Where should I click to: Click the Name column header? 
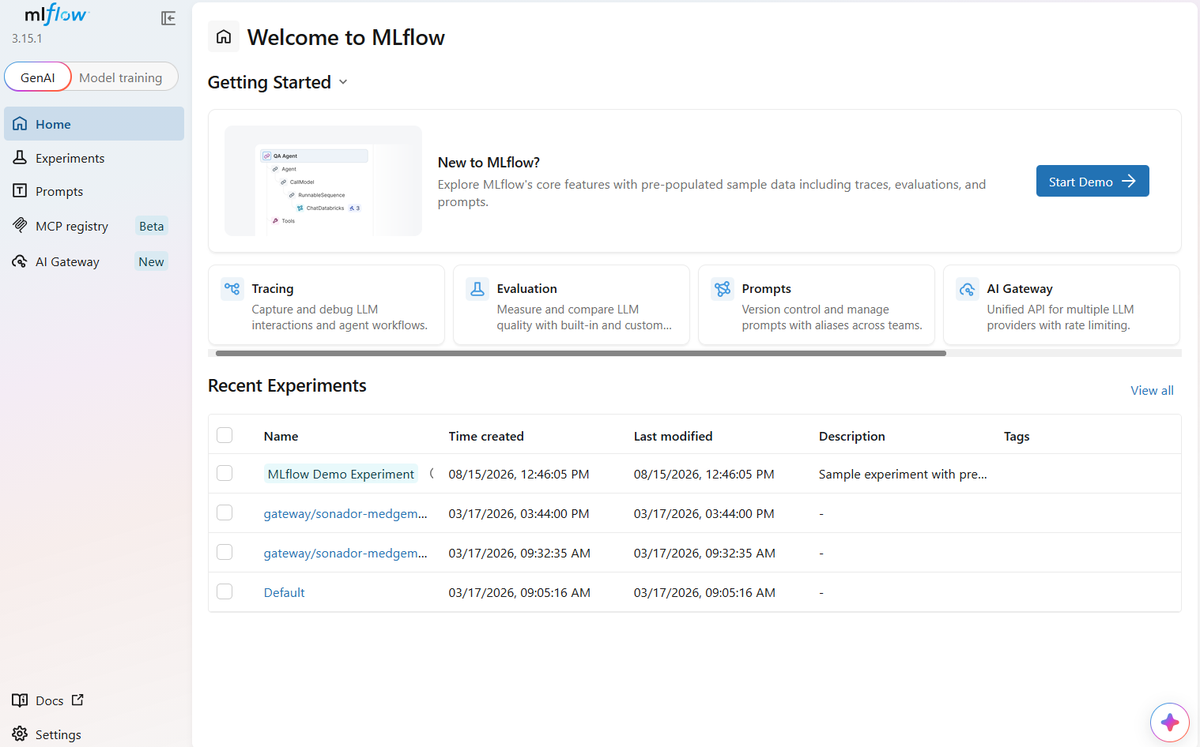pyautogui.click(x=281, y=436)
